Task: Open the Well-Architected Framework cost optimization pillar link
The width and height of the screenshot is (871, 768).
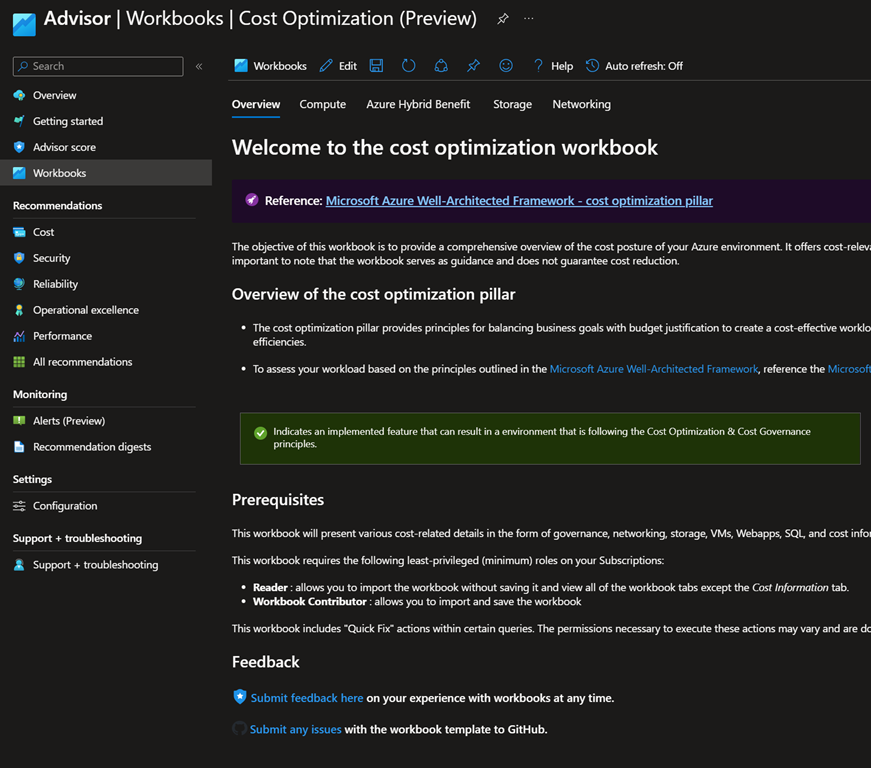Action: 519,201
